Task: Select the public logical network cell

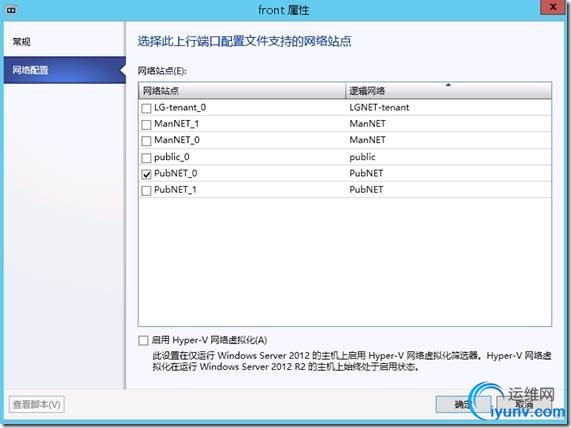Action: (x=362, y=157)
